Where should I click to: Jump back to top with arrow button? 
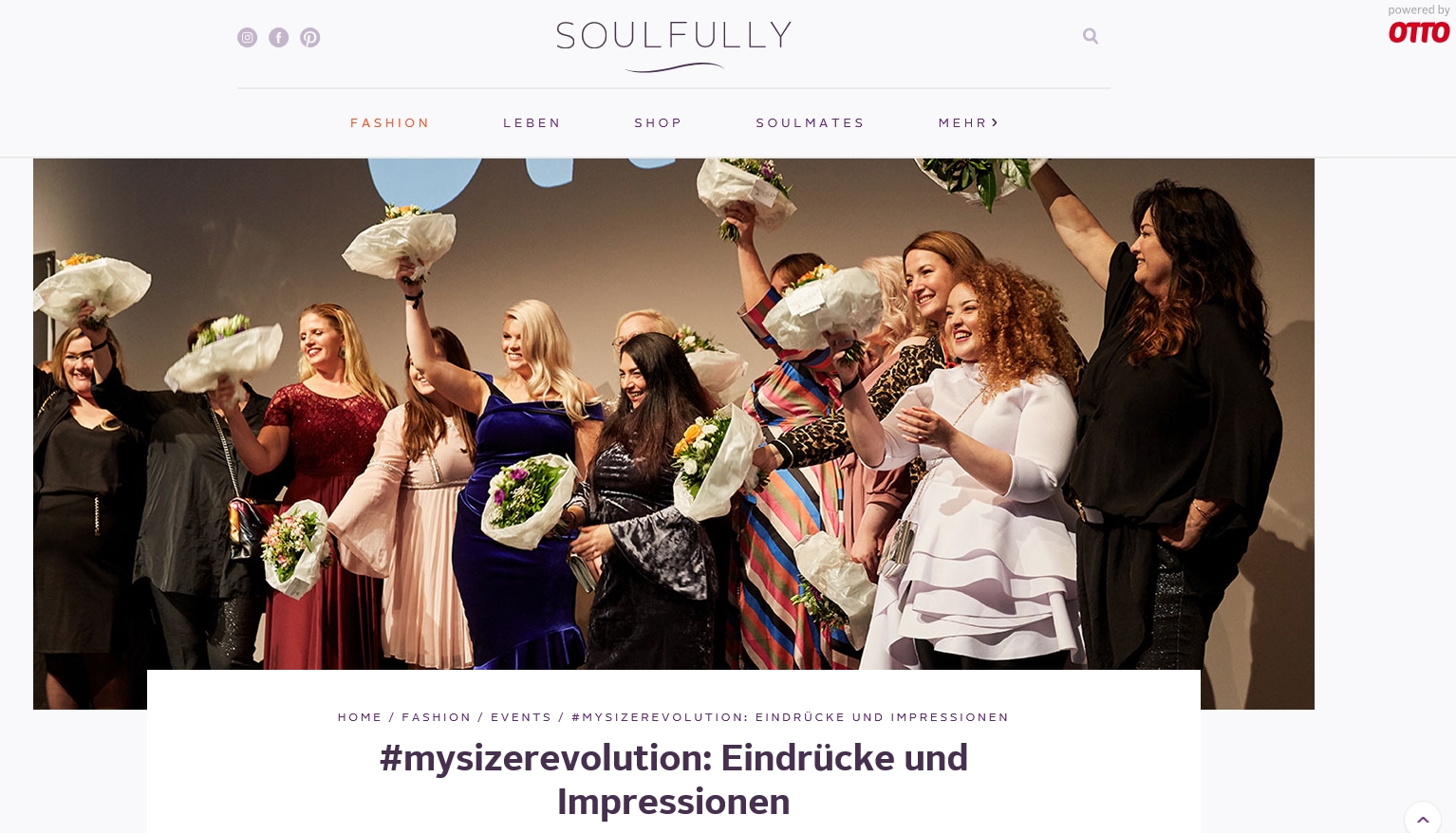(x=1423, y=820)
